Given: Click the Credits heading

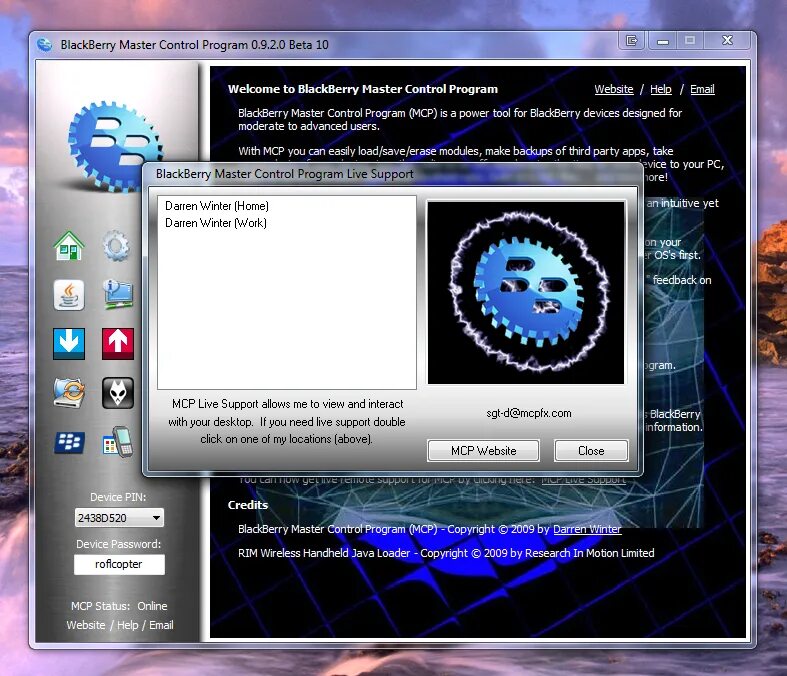Looking at the screenshot, I should tap(248, 505).
